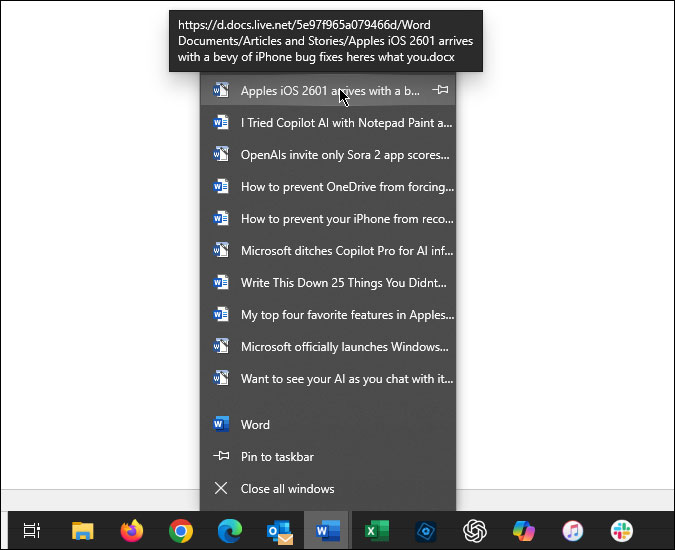The width and height of the screenshot is (675, 550).
Task: Choose Close all windows in jump list
Action: point(287,489)
